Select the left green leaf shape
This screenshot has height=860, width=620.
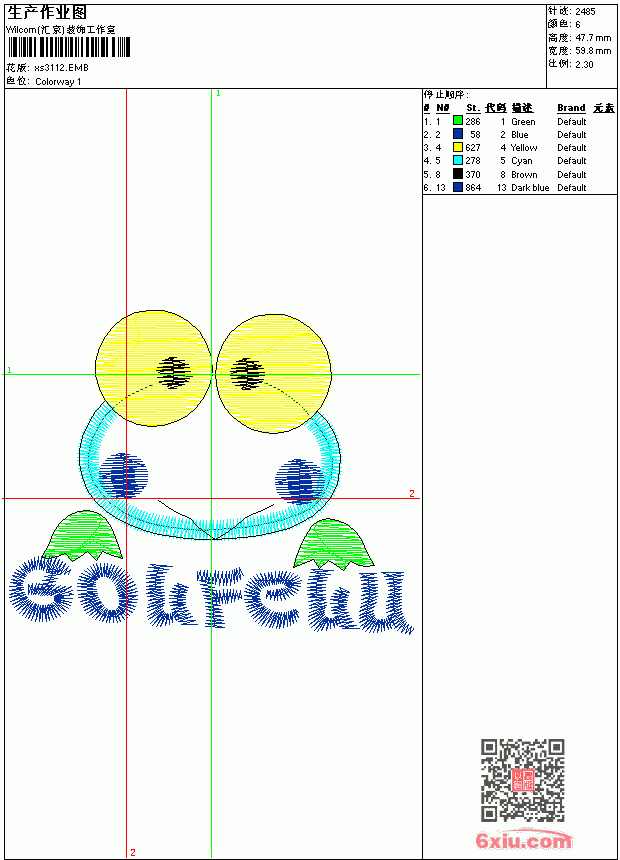click(82, 535)
